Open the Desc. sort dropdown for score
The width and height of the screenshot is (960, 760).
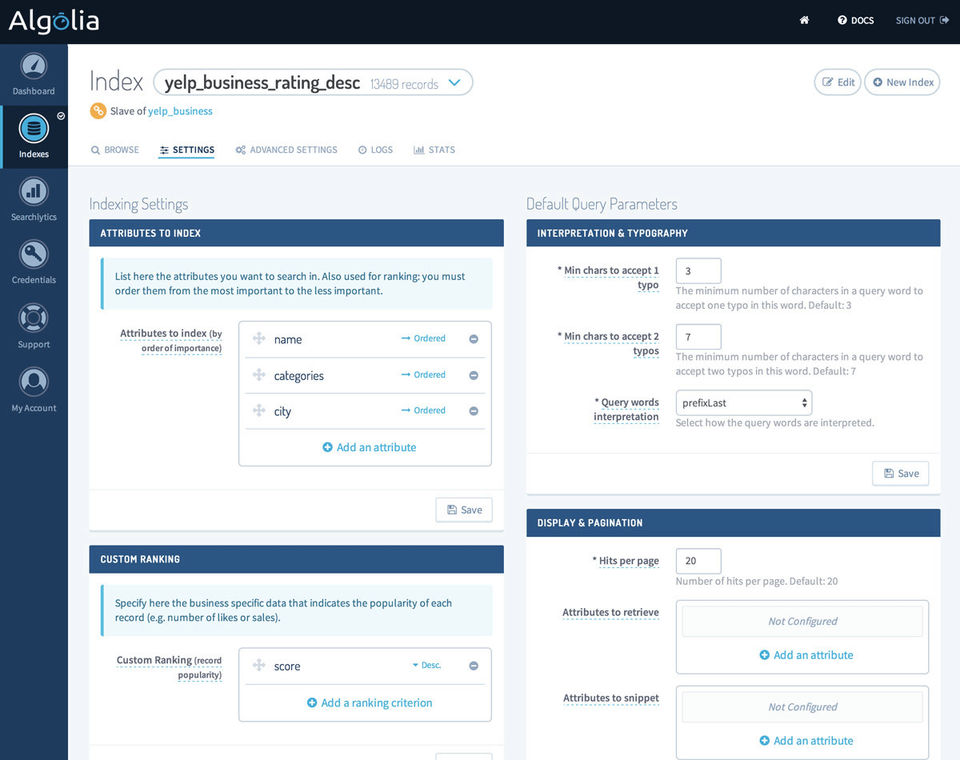tap(426, 665)
